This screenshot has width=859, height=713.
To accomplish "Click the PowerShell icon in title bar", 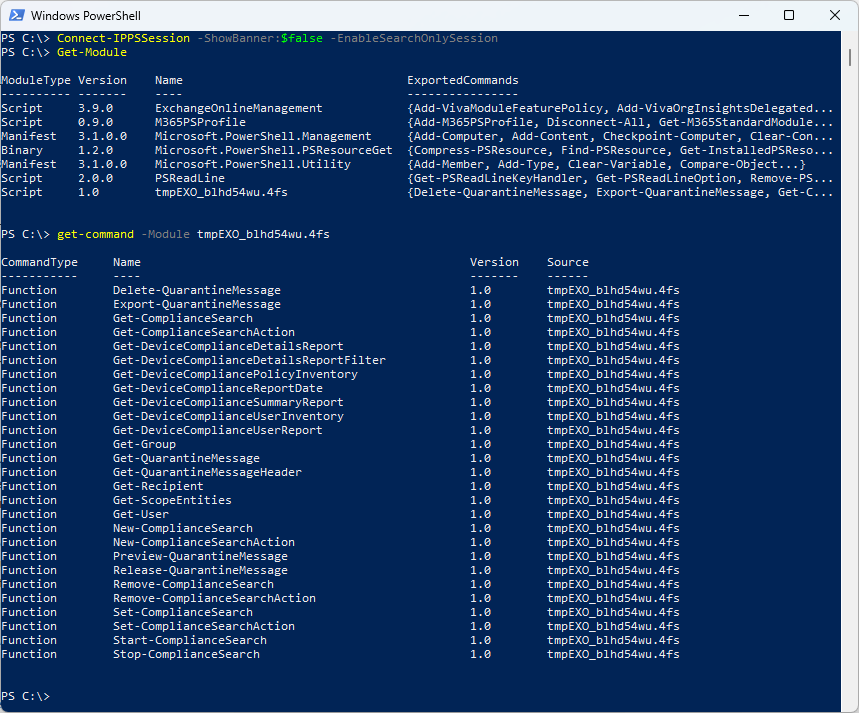I will (x=16, y=15).
